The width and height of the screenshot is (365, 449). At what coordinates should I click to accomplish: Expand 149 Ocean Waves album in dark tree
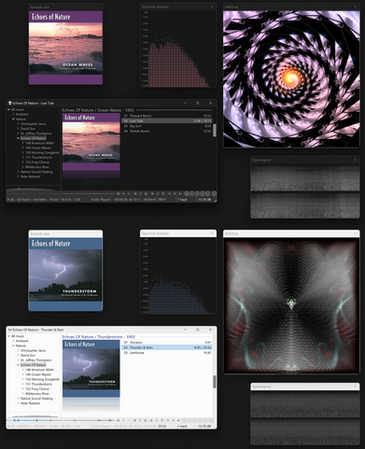click(x=23, y=148)
